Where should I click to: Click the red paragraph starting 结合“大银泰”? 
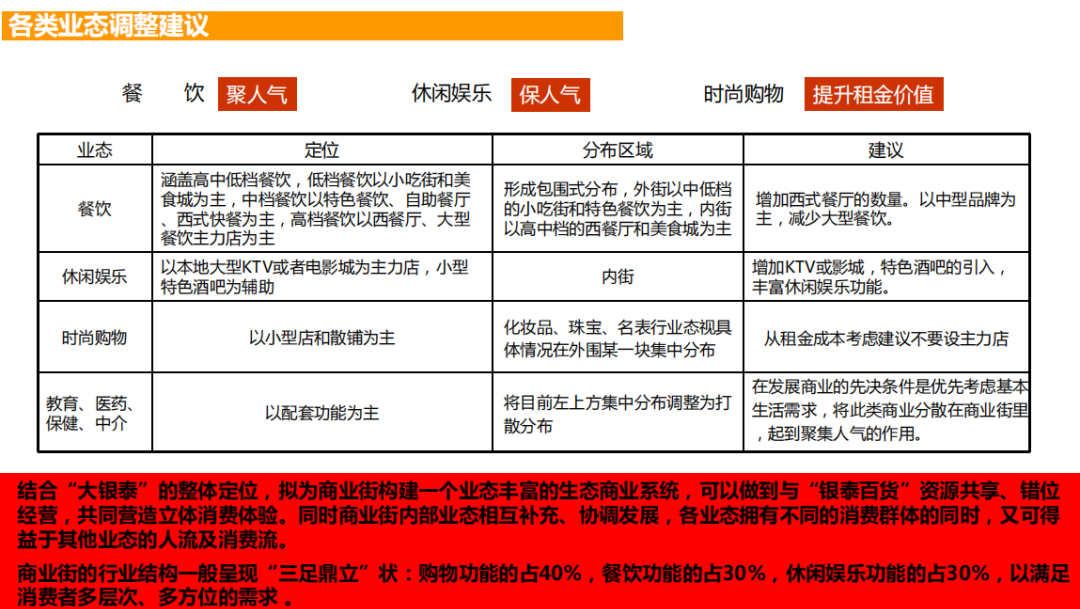539,515
